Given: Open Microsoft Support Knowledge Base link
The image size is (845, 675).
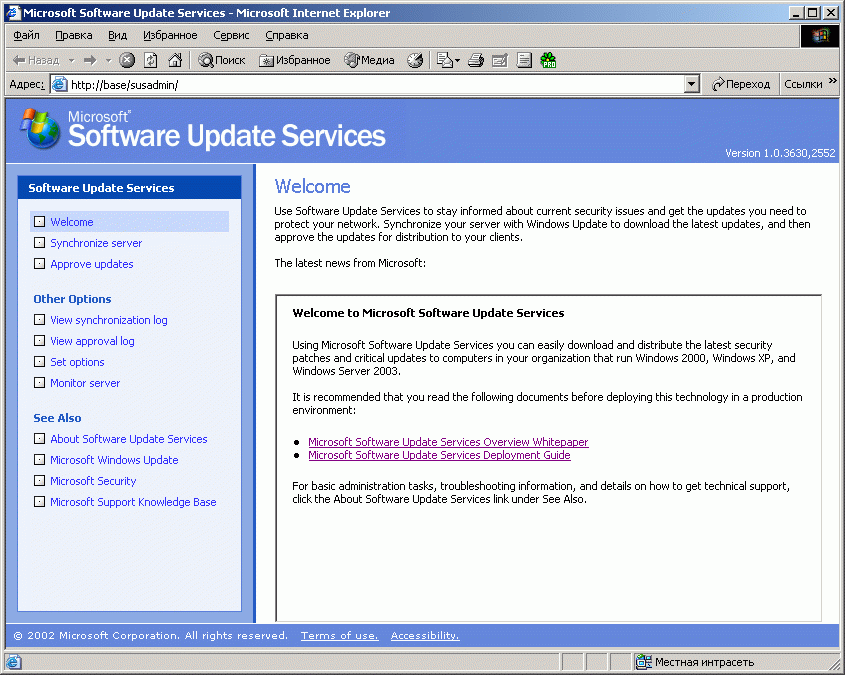Looking at the screenshot, I should coord(133,502).
